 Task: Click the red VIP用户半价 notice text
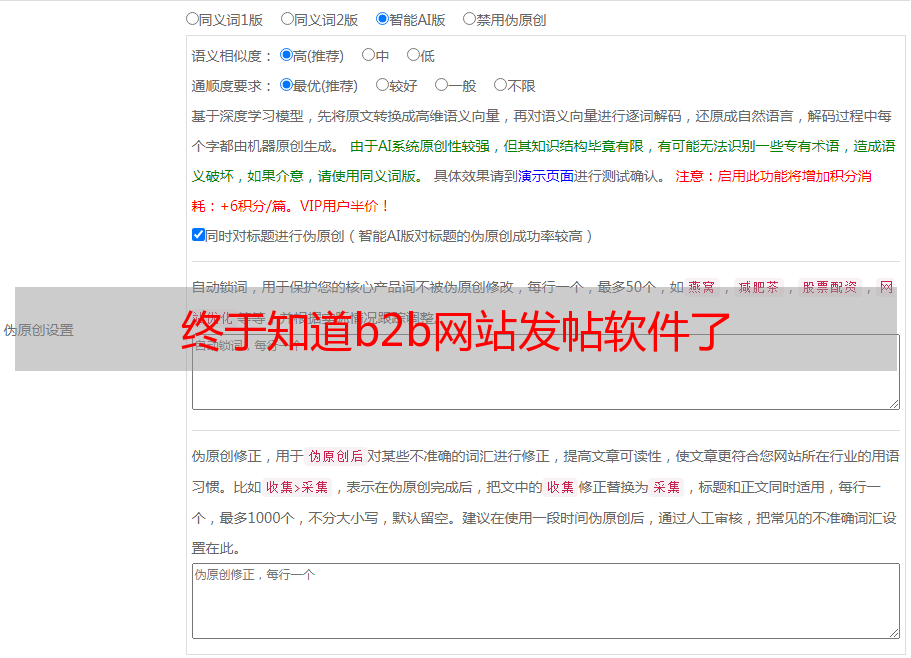click(x=345, y=206)
